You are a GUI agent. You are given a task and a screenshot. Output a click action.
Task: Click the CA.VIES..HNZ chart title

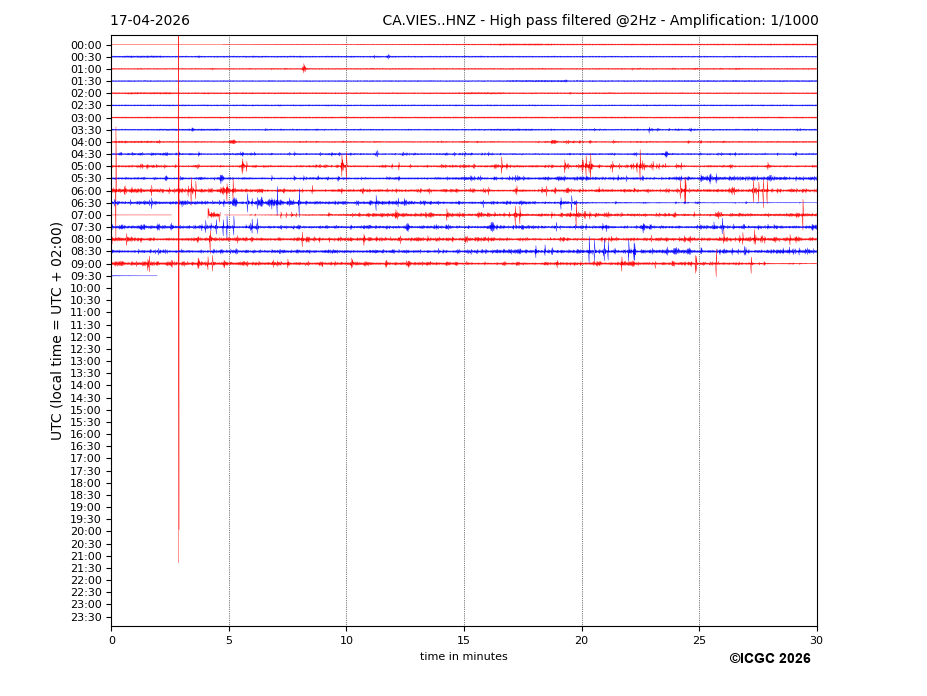coord(600,21)
